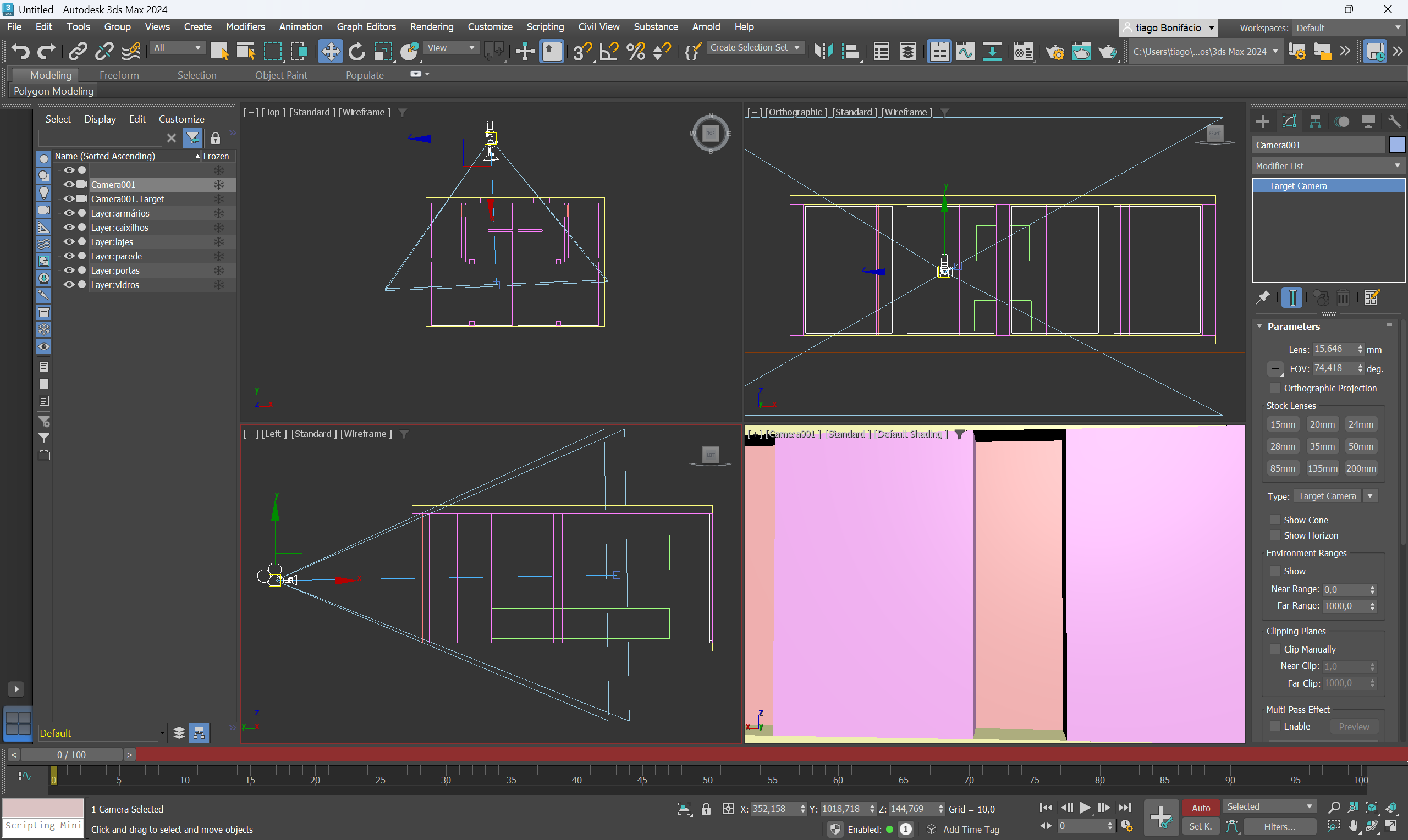Open the Render Setup dialog

[1055, 52]
